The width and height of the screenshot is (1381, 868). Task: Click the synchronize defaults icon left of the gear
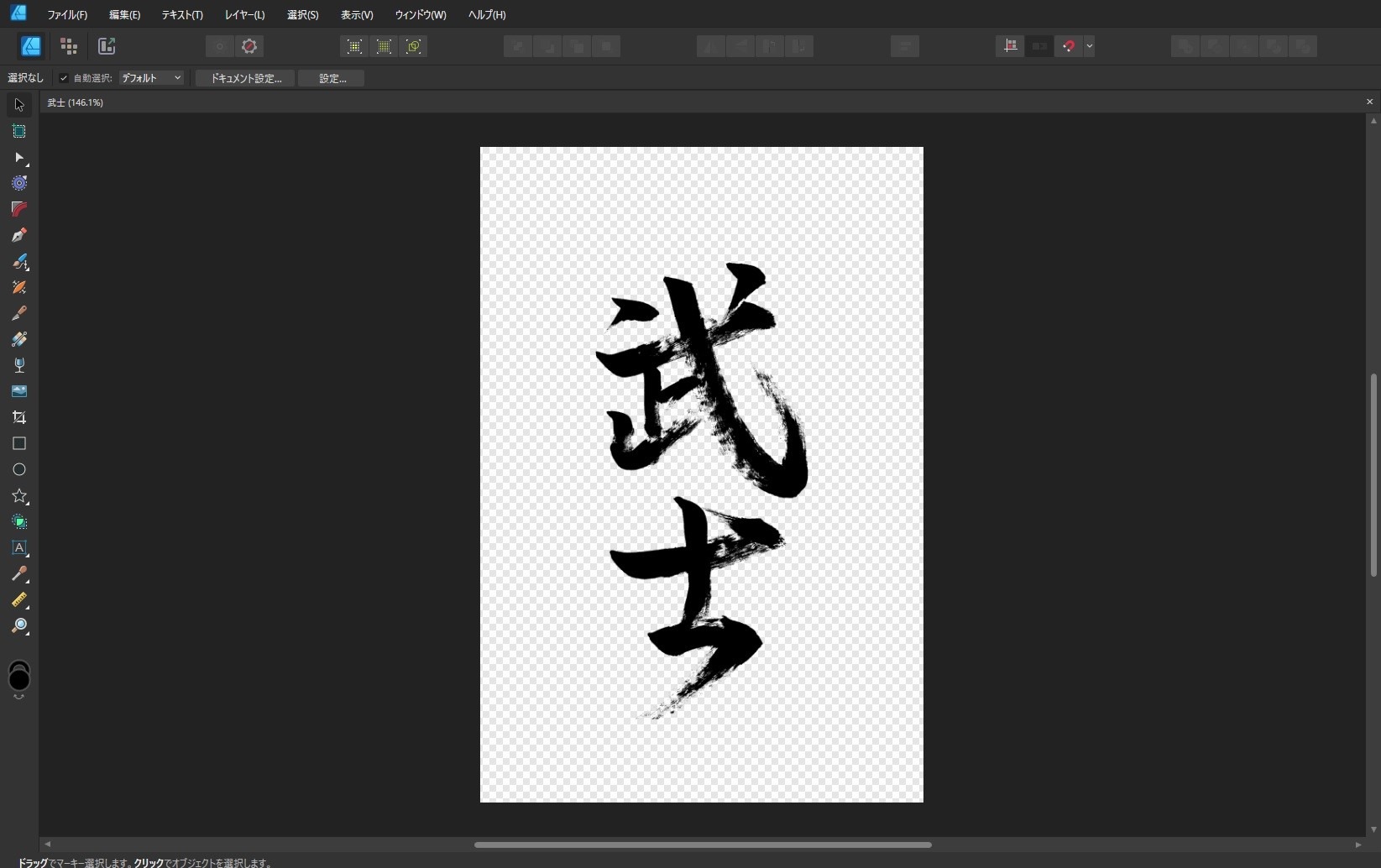pos(220,46)
